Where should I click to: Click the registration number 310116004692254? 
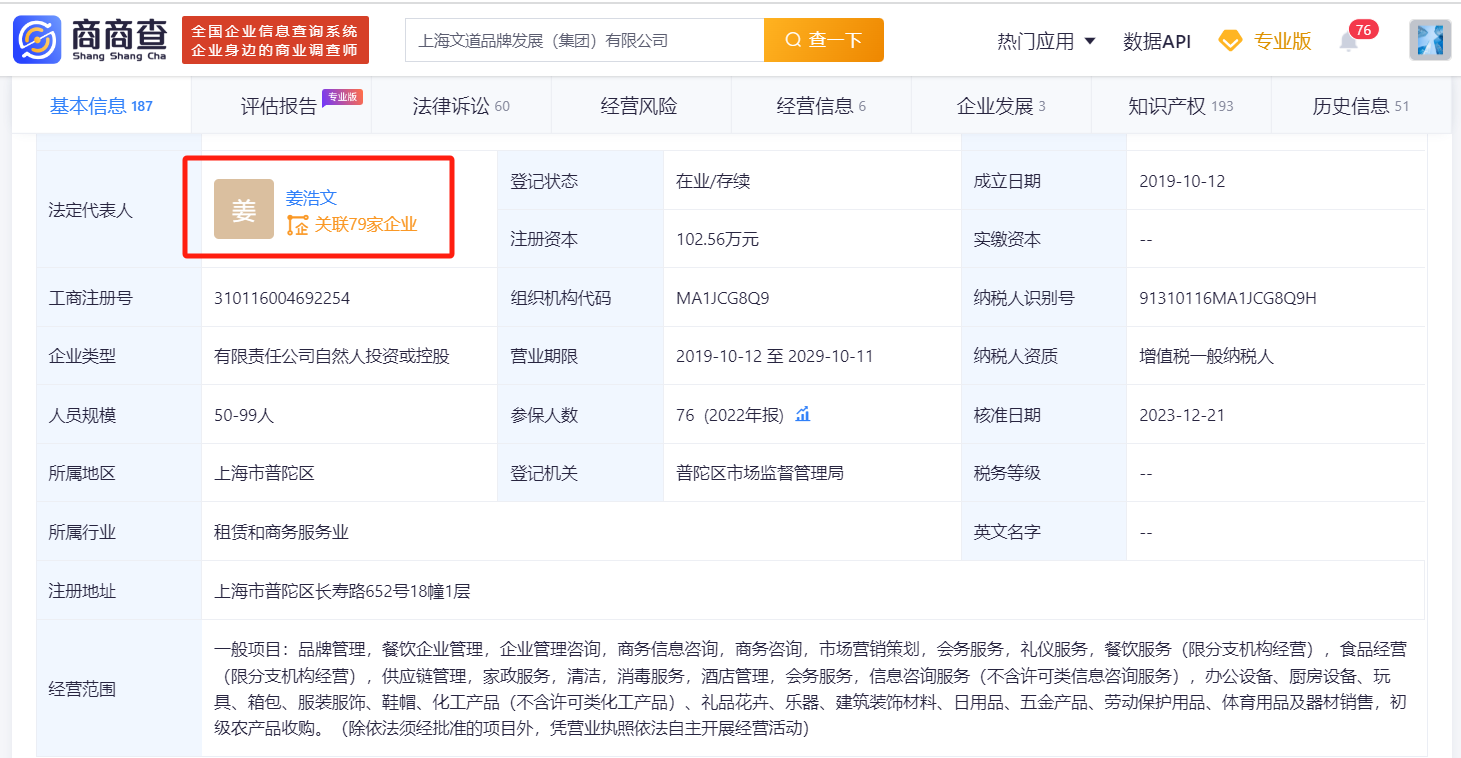282,298
